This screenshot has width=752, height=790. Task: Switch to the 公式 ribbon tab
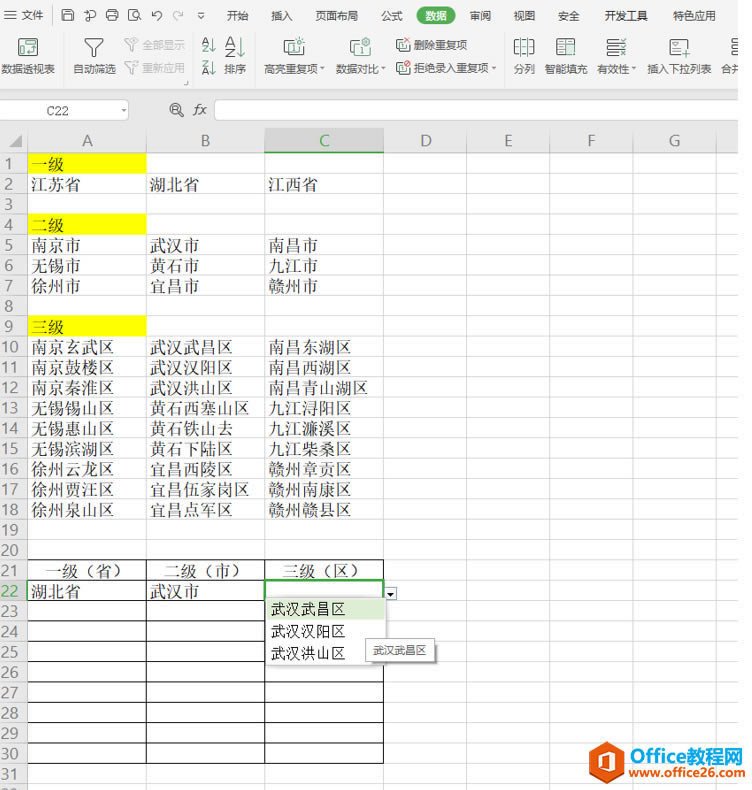coord(391,16)
